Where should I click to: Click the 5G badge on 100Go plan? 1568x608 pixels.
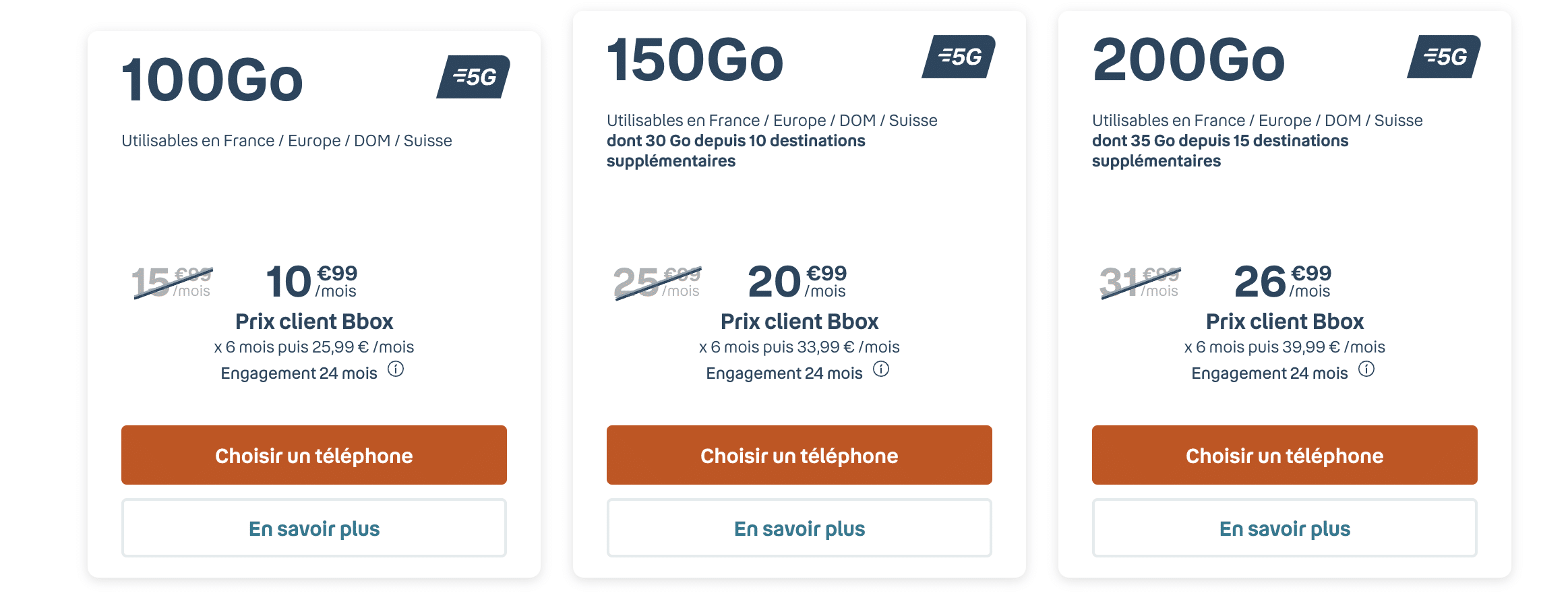473,77
